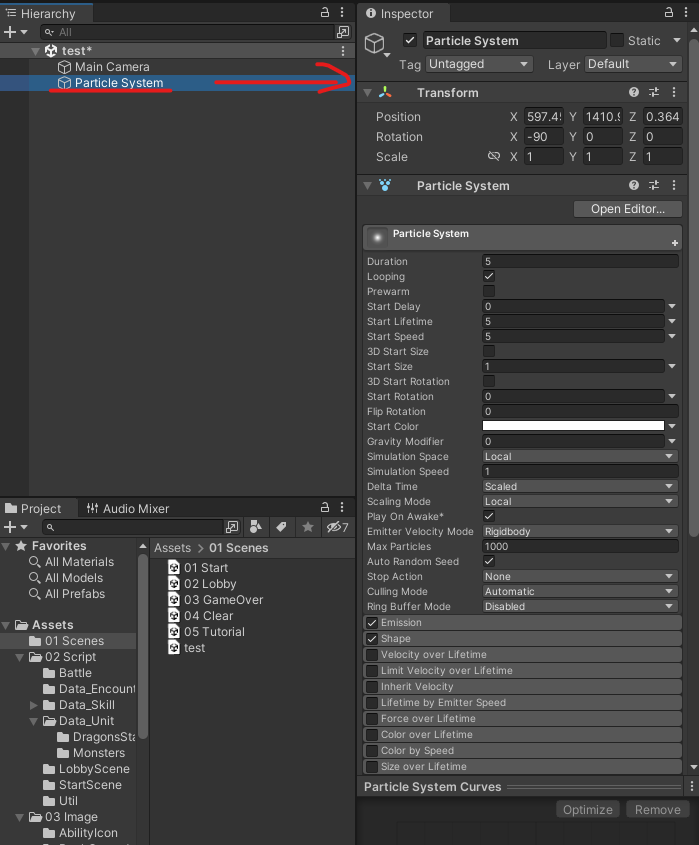Open the test scene options menu
The image size is (699, 845).
click(x=343, y=51)
